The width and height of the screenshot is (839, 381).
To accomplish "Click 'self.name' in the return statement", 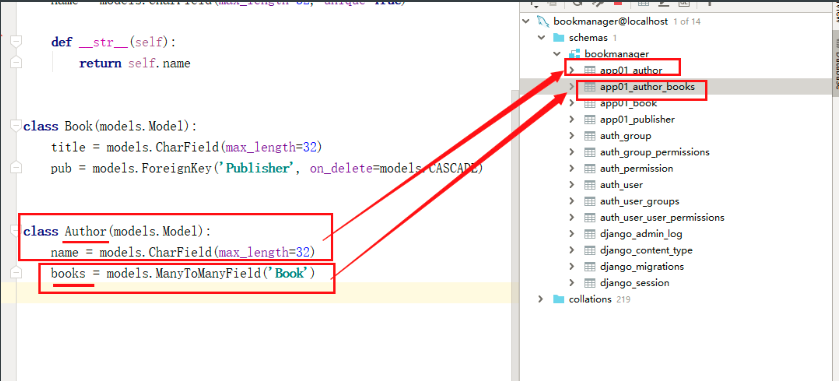I will pos(159,64).
